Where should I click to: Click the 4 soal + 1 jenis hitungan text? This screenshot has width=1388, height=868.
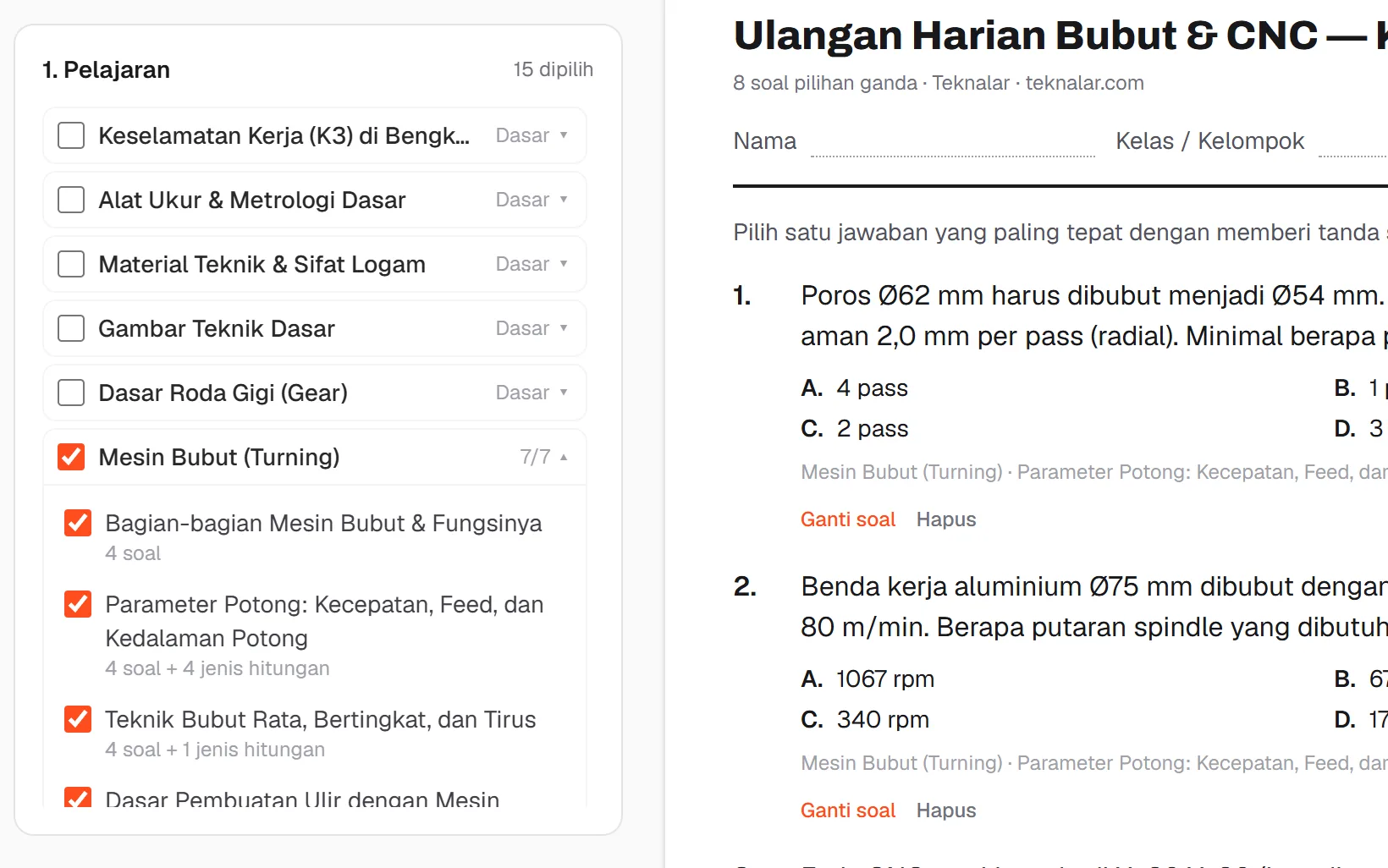point(215,750)
